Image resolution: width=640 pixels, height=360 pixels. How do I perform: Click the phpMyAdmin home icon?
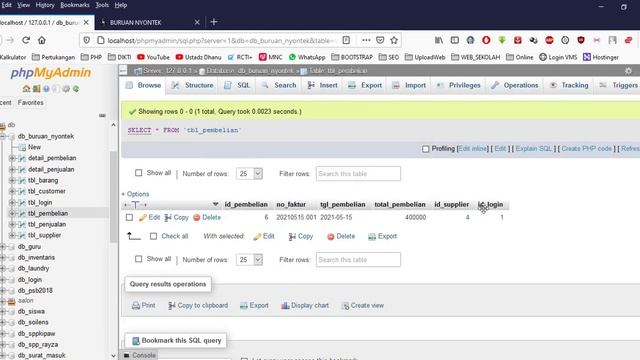point(27,89)
